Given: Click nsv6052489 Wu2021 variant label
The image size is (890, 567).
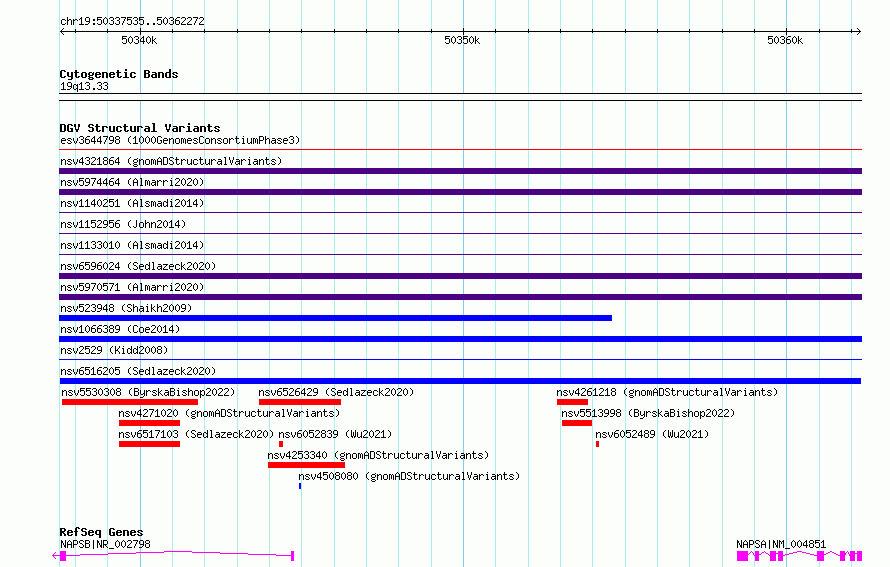Looking at the screenshot, I should (652, 434).
